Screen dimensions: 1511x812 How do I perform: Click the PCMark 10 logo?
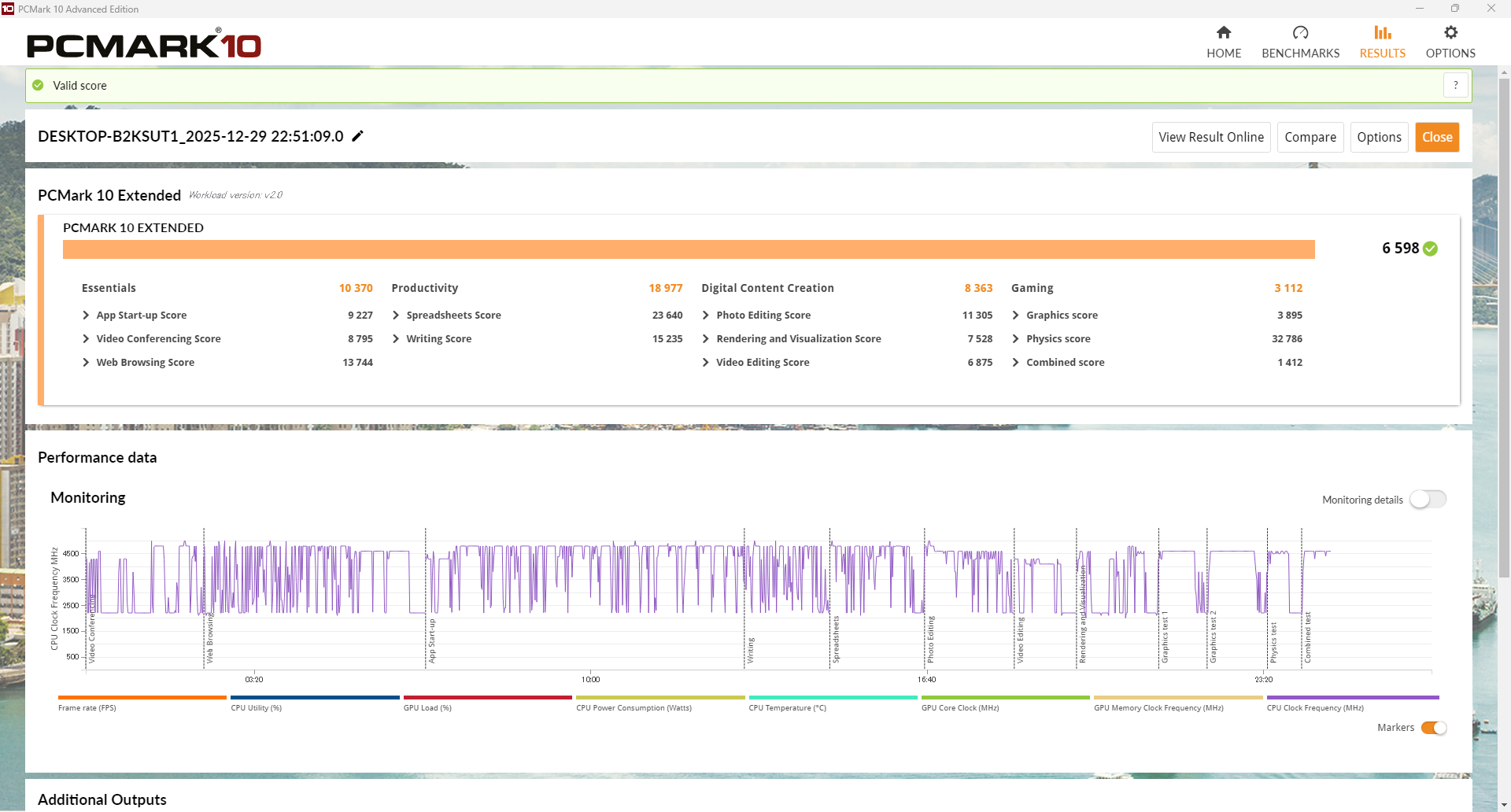point(144,45)
